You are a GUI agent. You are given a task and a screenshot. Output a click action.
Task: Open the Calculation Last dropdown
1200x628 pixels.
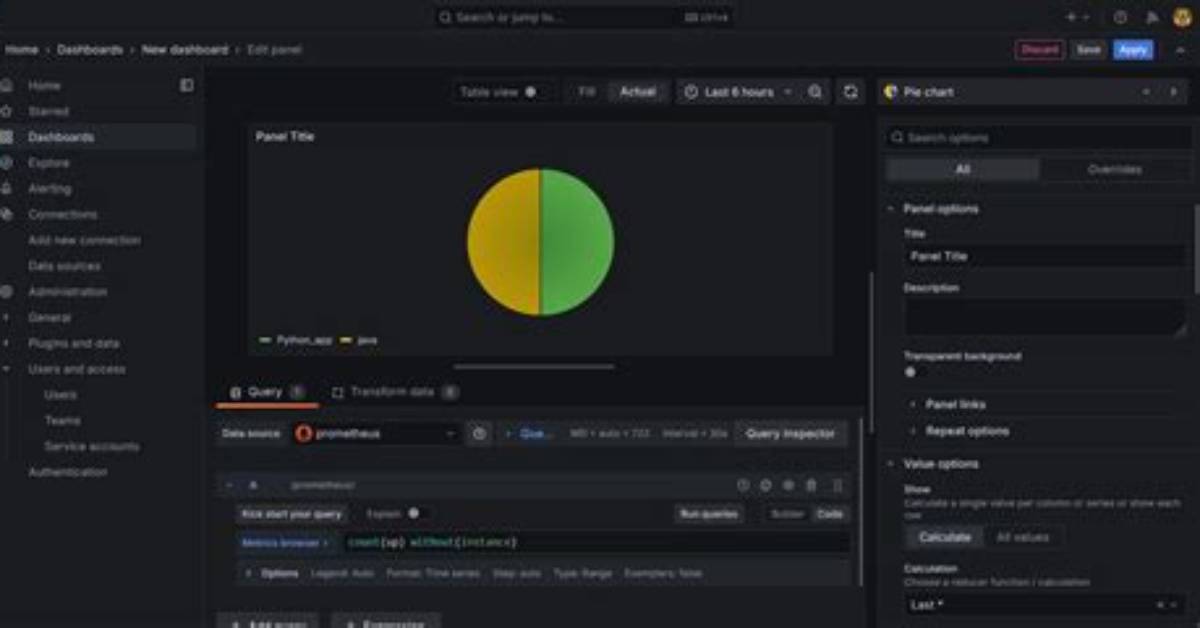click(x=1045, y=605)
